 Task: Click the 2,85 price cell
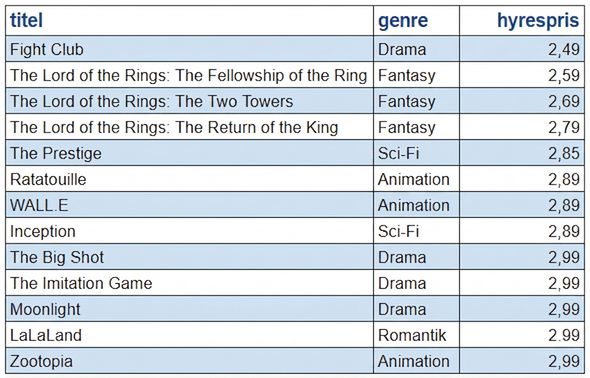pos(522,153)
